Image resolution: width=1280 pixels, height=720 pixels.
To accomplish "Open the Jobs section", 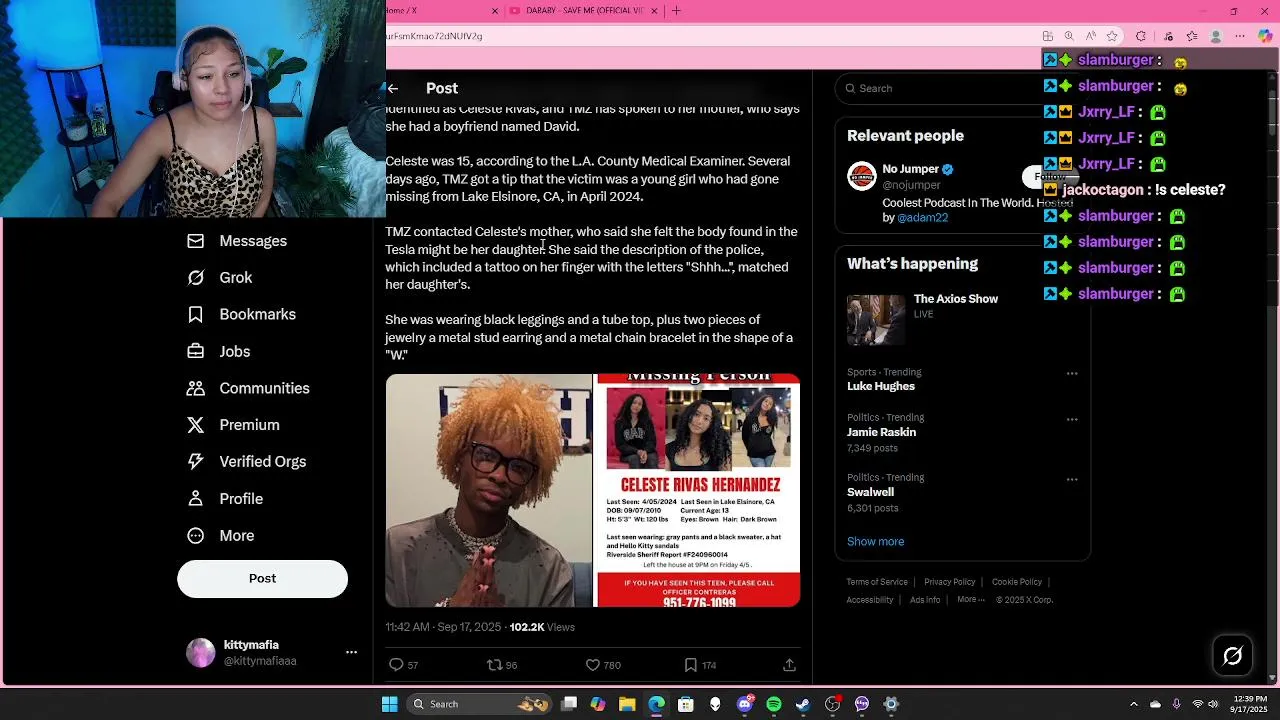I will pos(219,351).
